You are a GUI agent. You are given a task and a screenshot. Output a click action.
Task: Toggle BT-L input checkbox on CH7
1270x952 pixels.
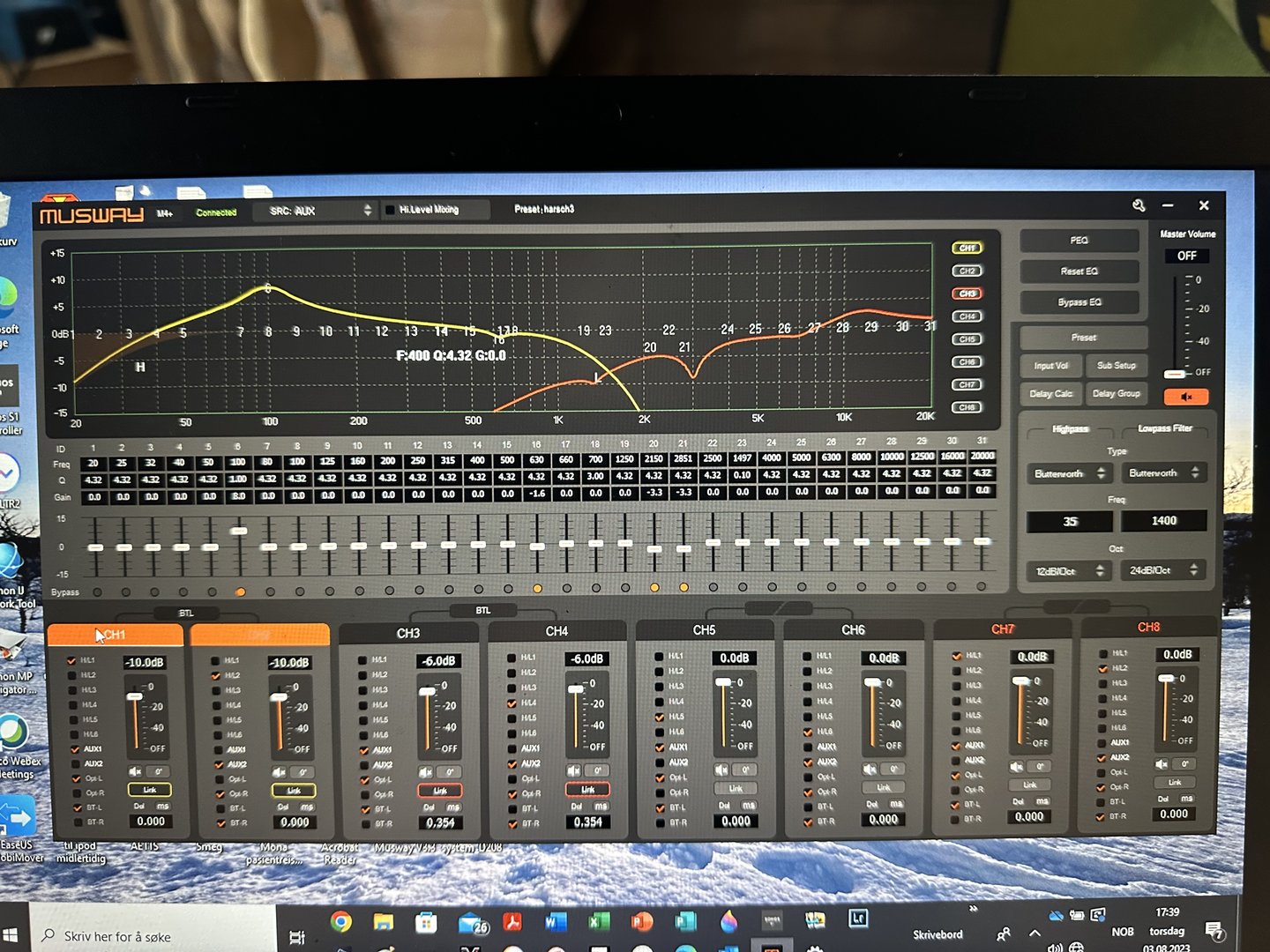pos(955,804)
